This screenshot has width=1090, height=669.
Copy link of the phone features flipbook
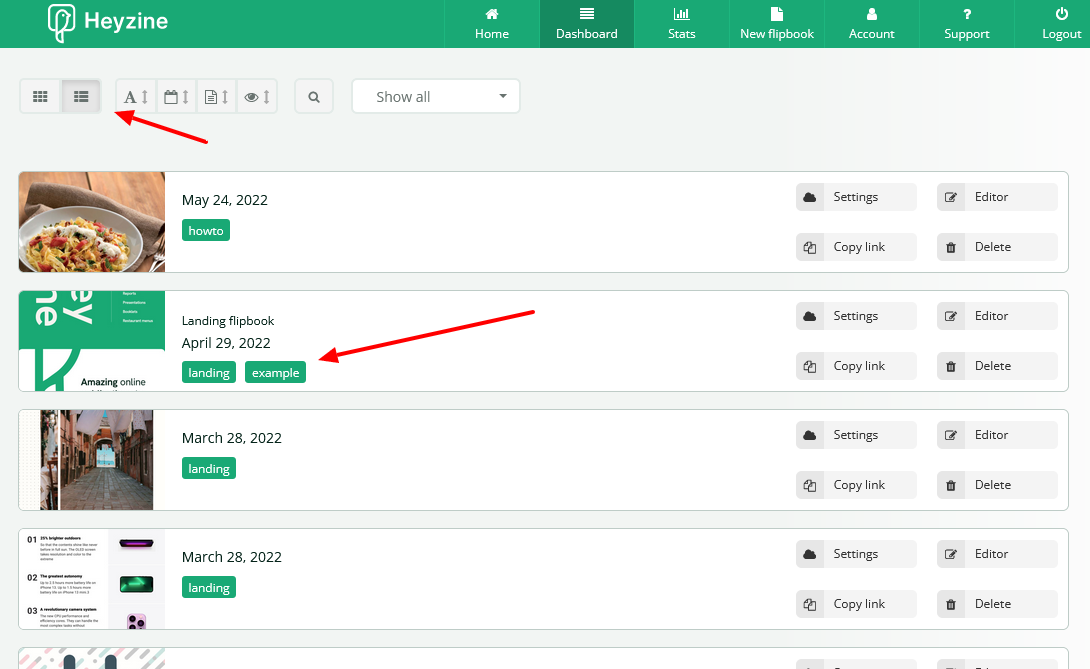(856, 604)
